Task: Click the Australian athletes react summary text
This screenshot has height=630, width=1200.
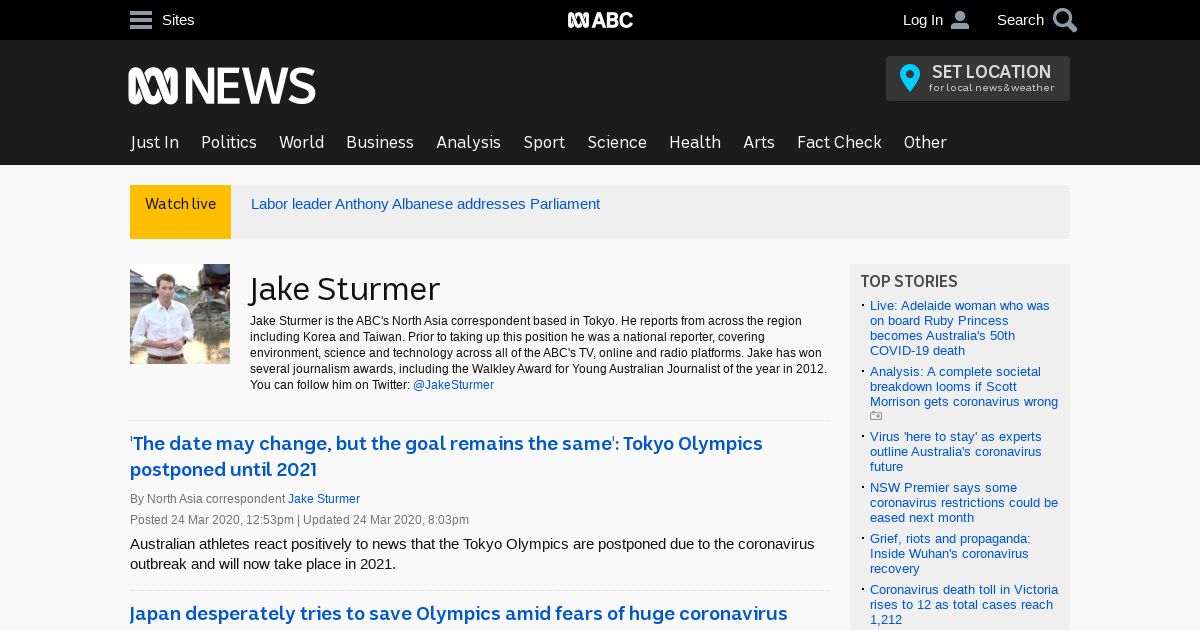Action: click(472, 554)
